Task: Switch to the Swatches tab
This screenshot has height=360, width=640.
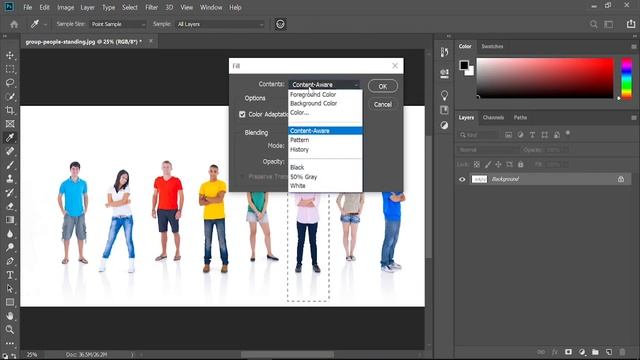Action: point(492,47)
